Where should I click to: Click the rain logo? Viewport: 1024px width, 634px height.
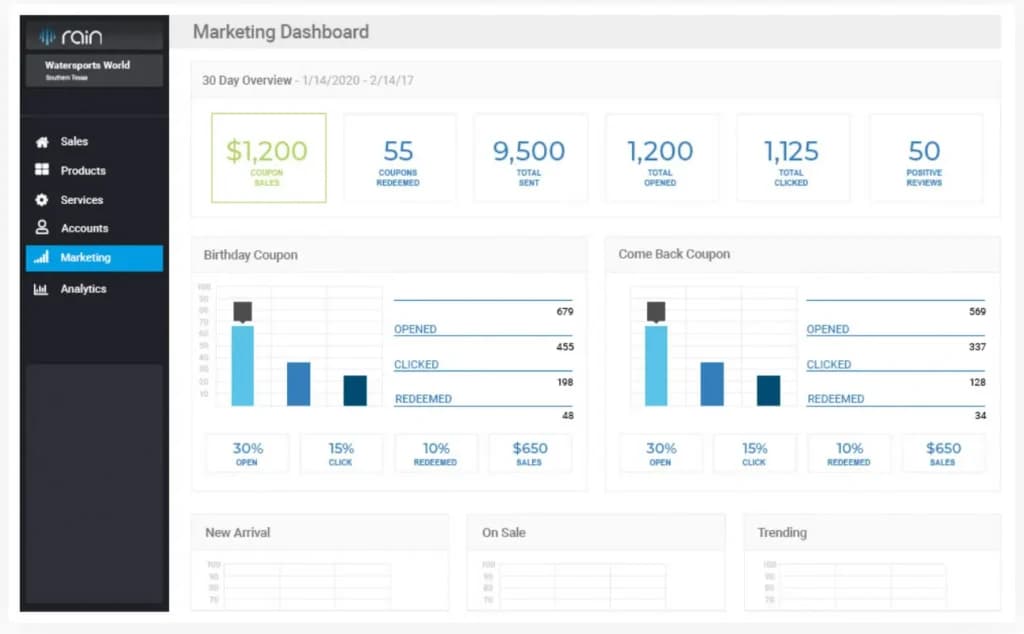tap(71, 37)
